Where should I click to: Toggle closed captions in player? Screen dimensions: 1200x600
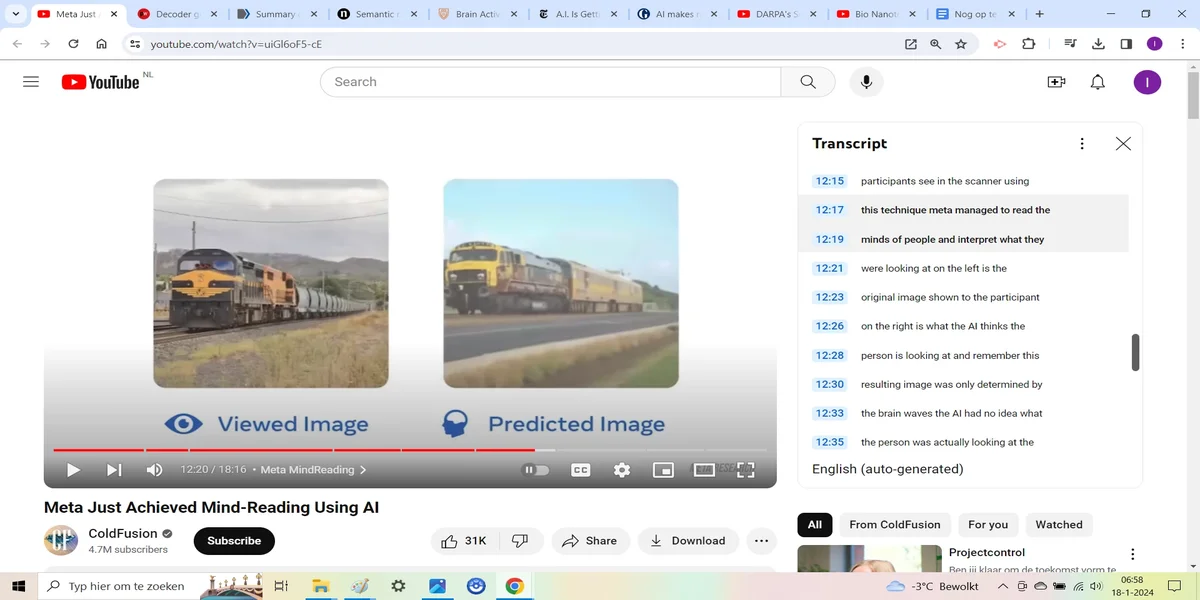coord(581,470)
